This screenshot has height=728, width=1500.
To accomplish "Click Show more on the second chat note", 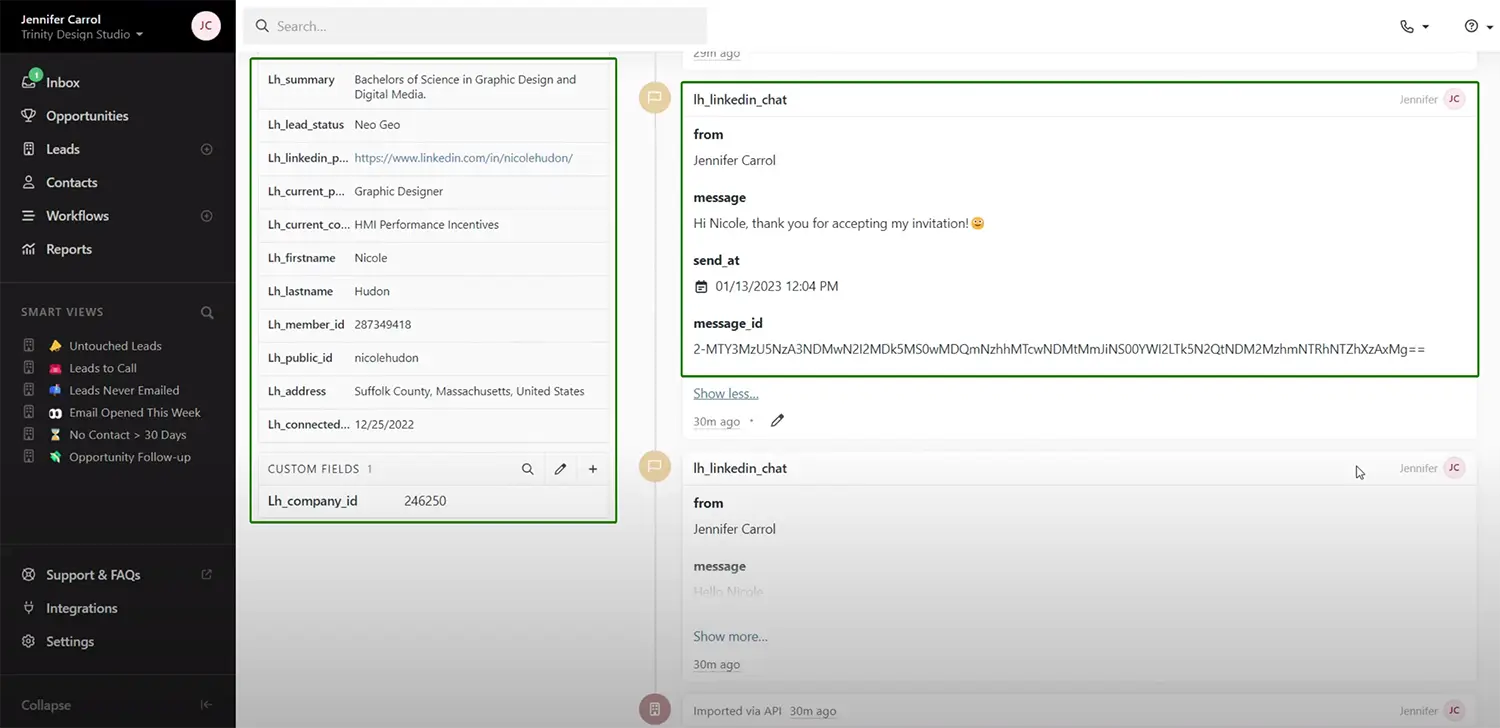I will point(731,637).
